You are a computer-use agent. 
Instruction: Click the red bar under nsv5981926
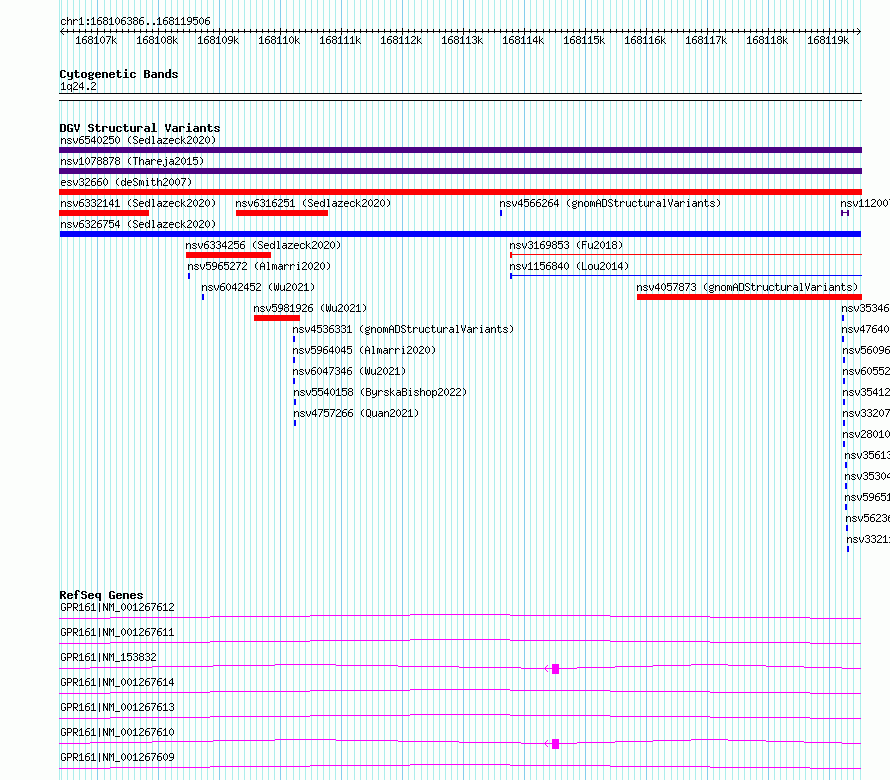pyautogui.click(x=277, y=318)
